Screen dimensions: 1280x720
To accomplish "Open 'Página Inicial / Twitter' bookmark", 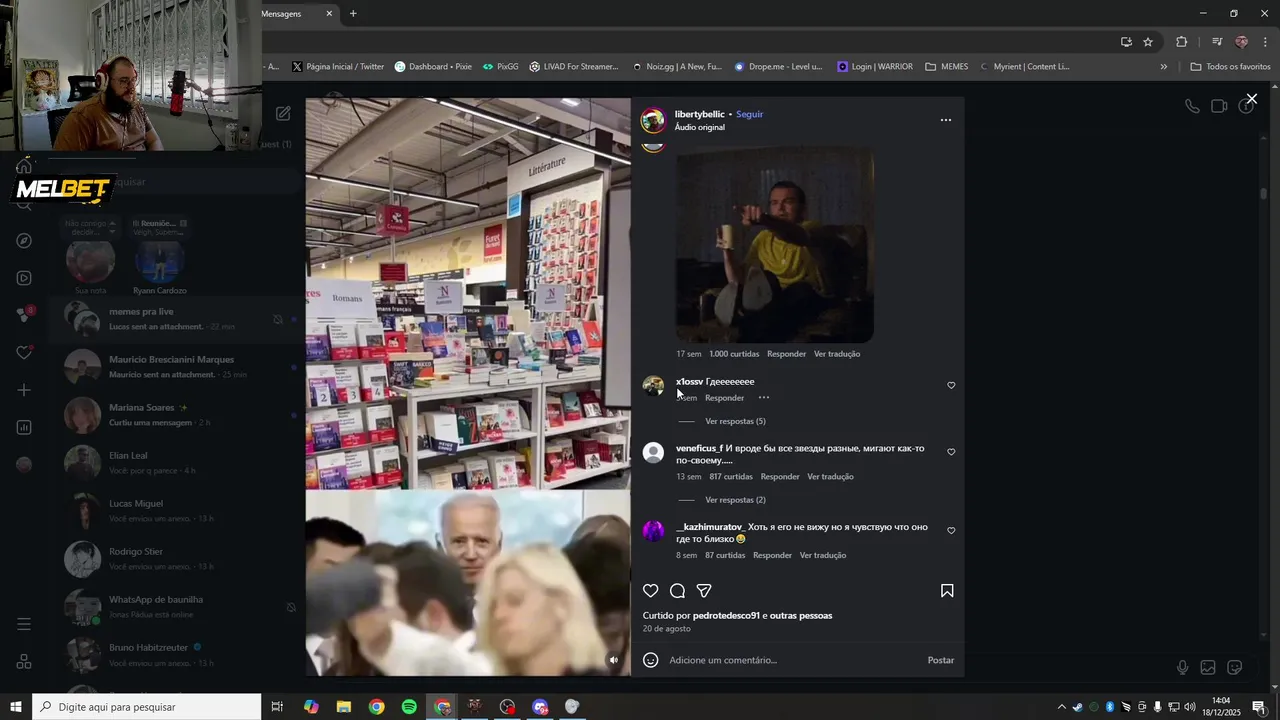I will tap(338, 67).
